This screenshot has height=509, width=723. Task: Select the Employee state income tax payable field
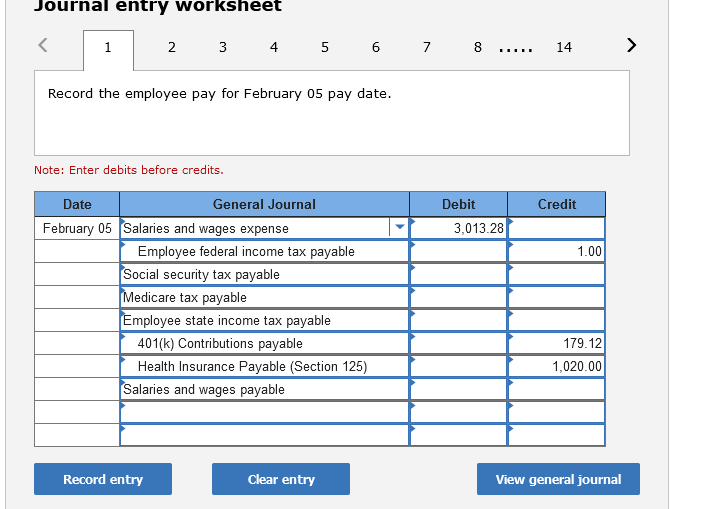coord(264,320)
